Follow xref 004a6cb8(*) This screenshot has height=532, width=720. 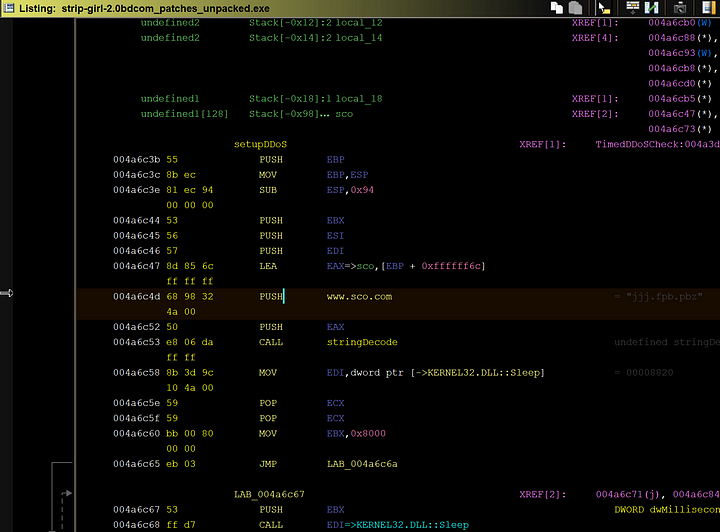[x=680, y=68]
